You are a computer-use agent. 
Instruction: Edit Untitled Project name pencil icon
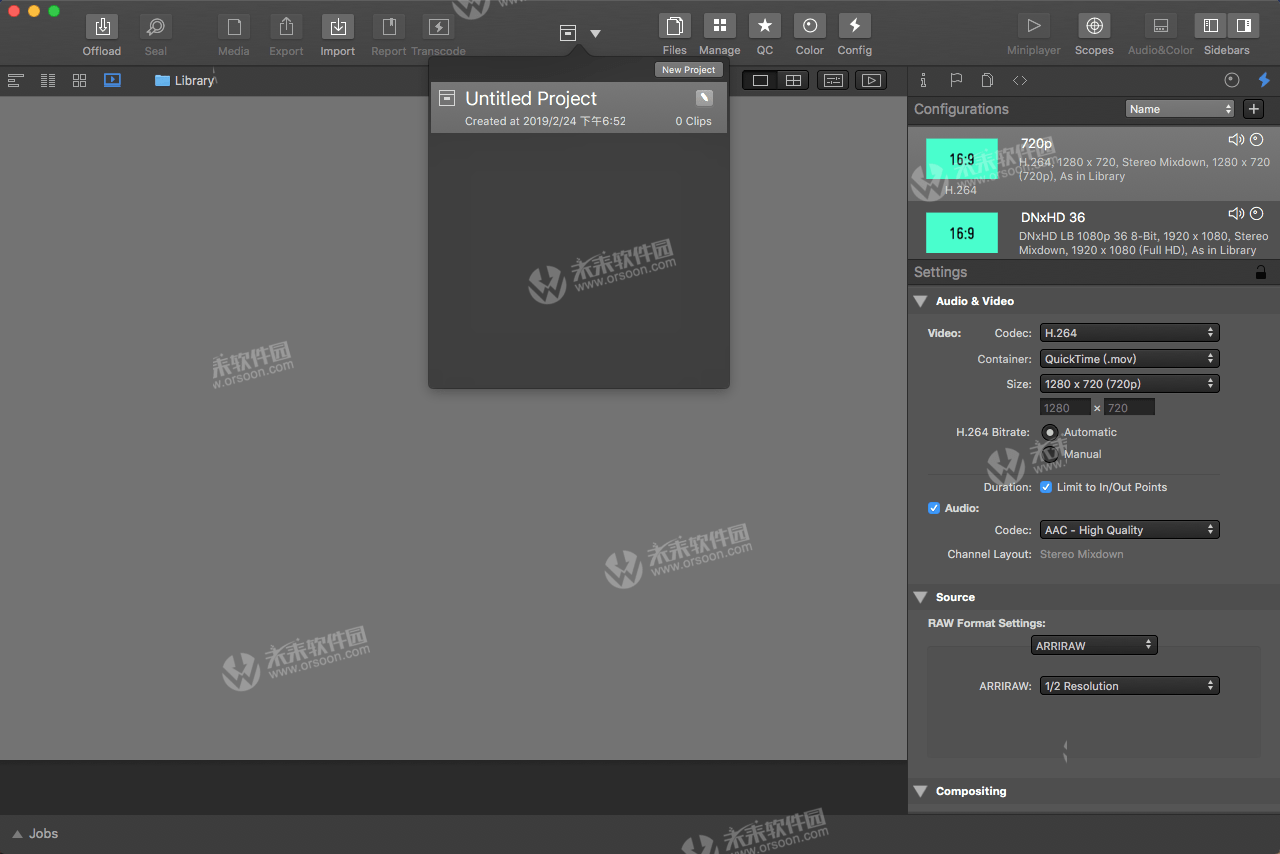[x=705, y=97]
